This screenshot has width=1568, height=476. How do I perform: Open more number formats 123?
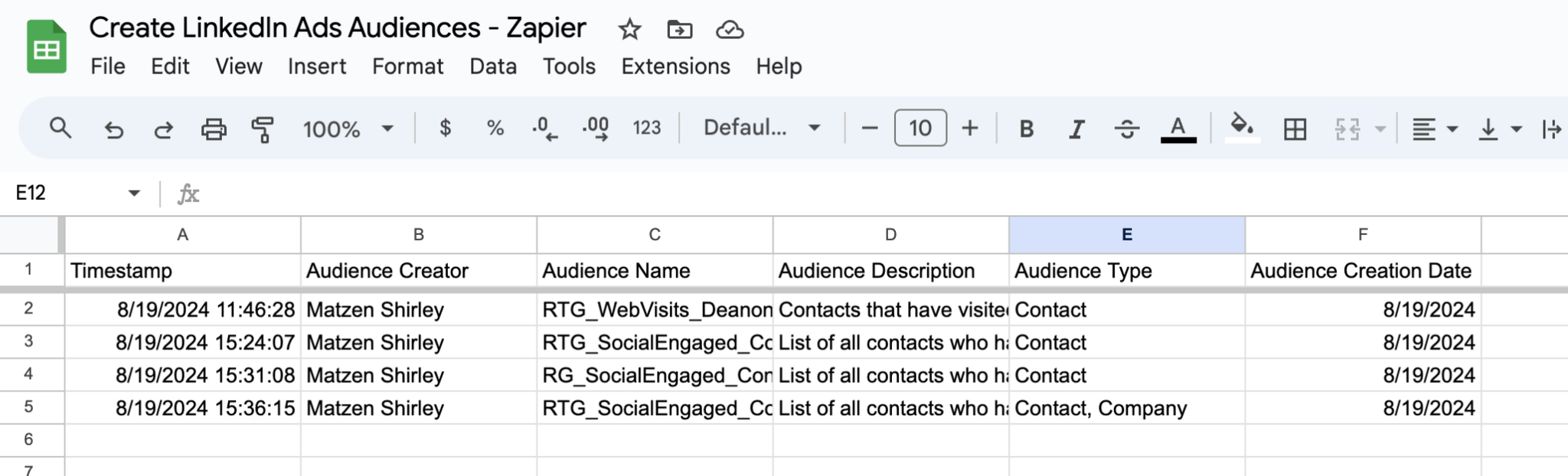point(647,128)
